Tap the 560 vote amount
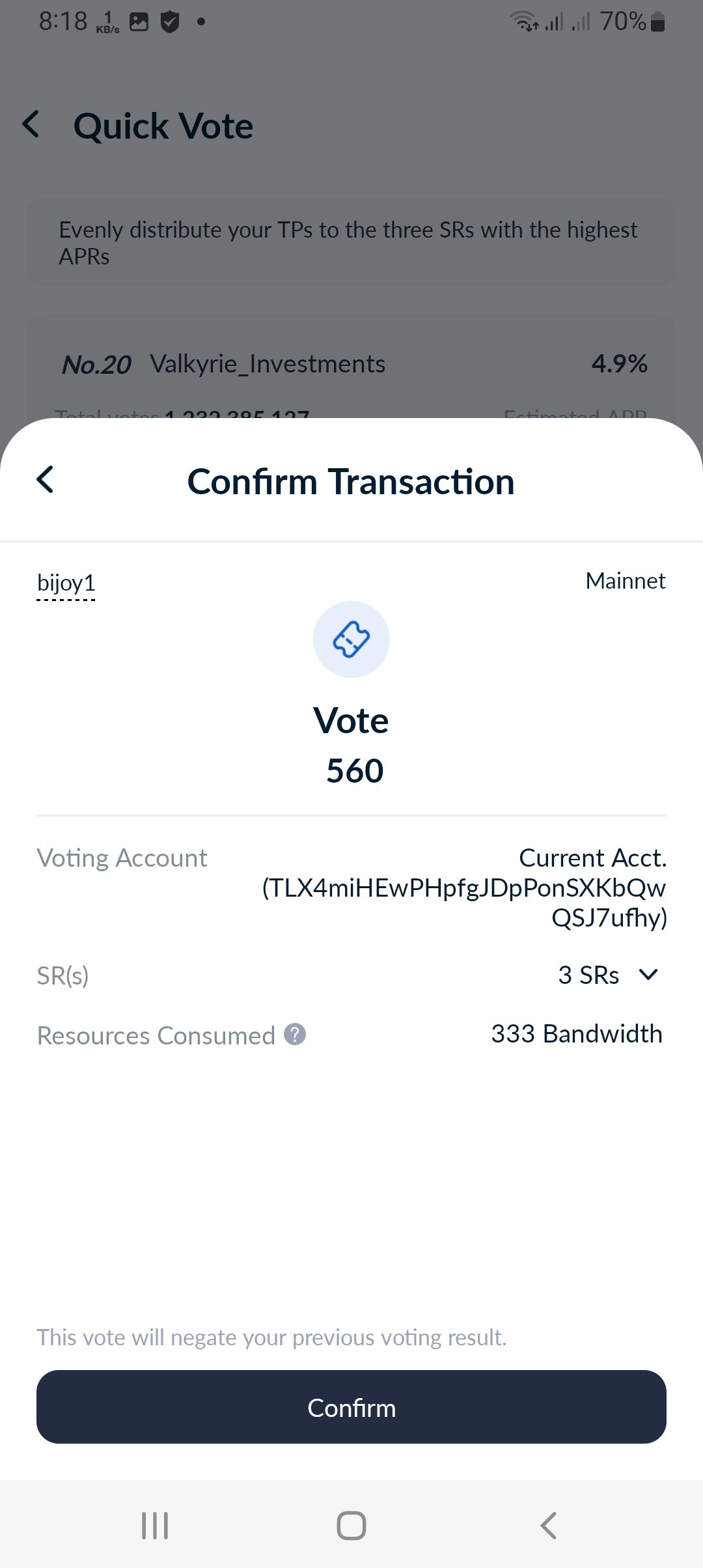 (355, 771)
